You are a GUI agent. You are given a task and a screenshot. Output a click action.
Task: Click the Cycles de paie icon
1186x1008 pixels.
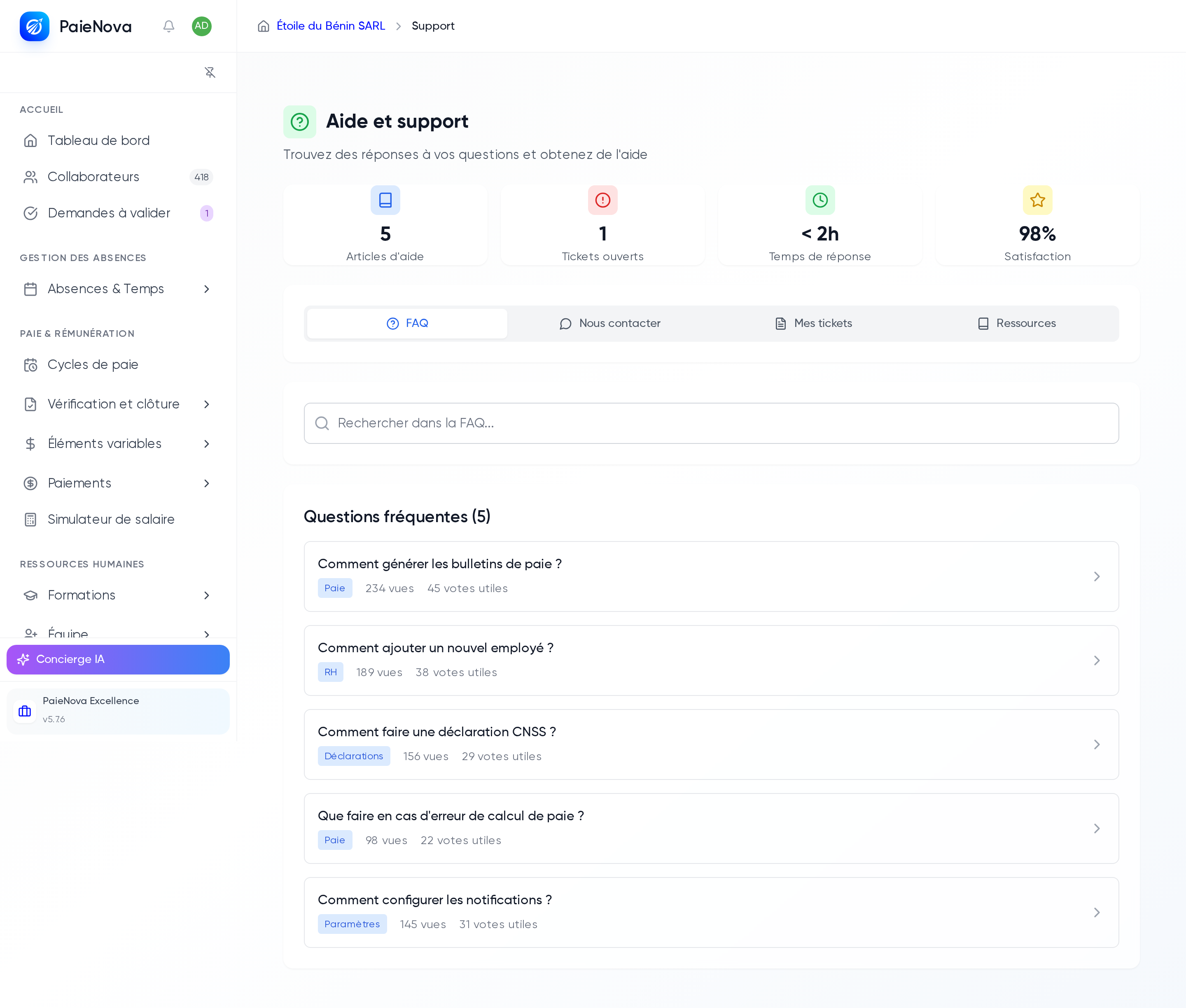[x=31, y=364]
